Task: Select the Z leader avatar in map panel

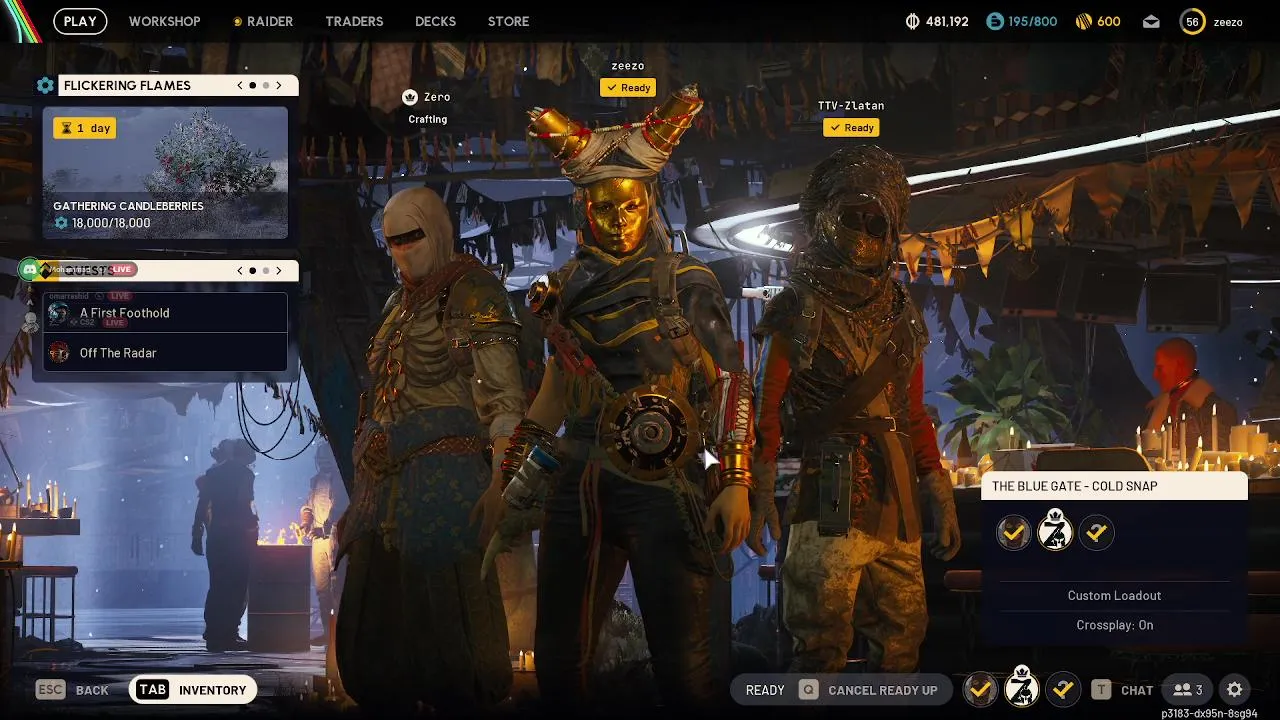Action: tap(1055, 530)
